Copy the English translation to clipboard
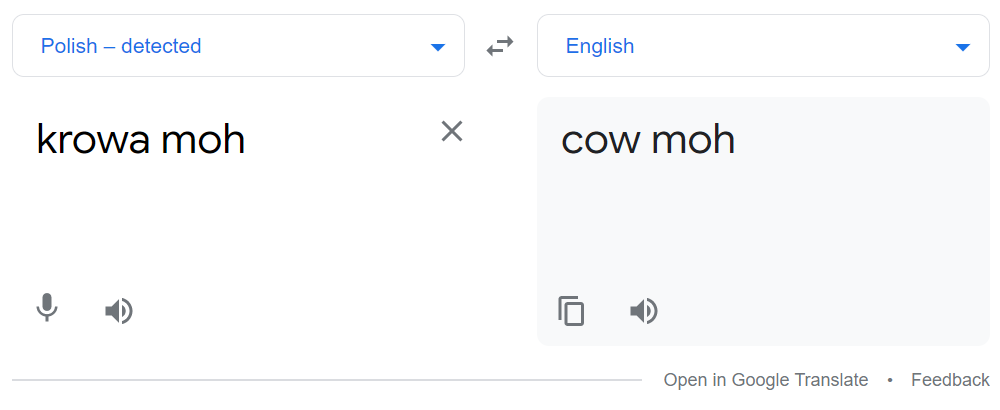Viewport: 1000px width, 410px height. 571,311
